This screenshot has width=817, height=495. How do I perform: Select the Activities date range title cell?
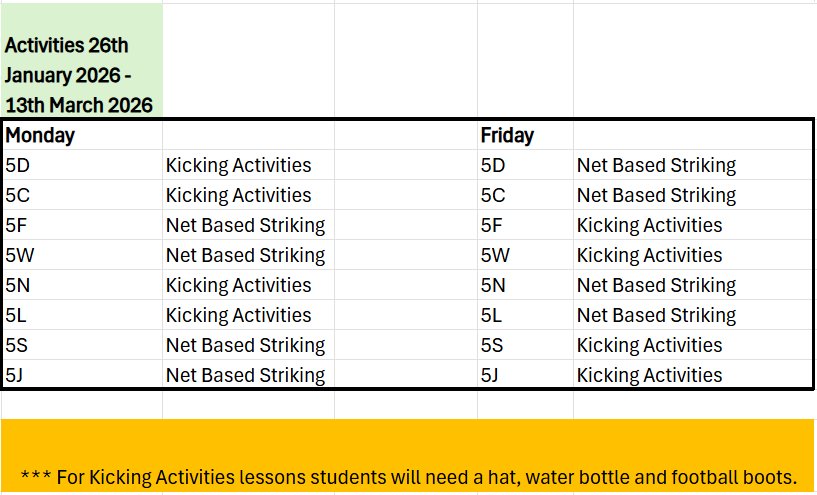click(80, 75)
